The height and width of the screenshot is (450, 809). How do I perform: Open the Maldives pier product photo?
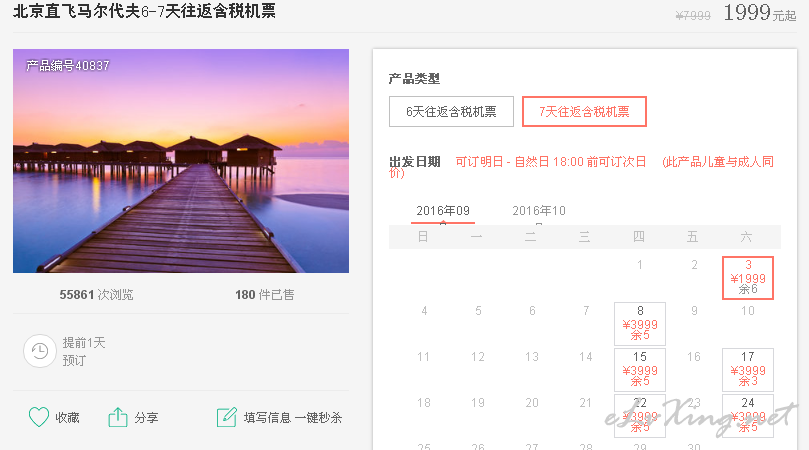pyautogui.click(x=181, y=161)
